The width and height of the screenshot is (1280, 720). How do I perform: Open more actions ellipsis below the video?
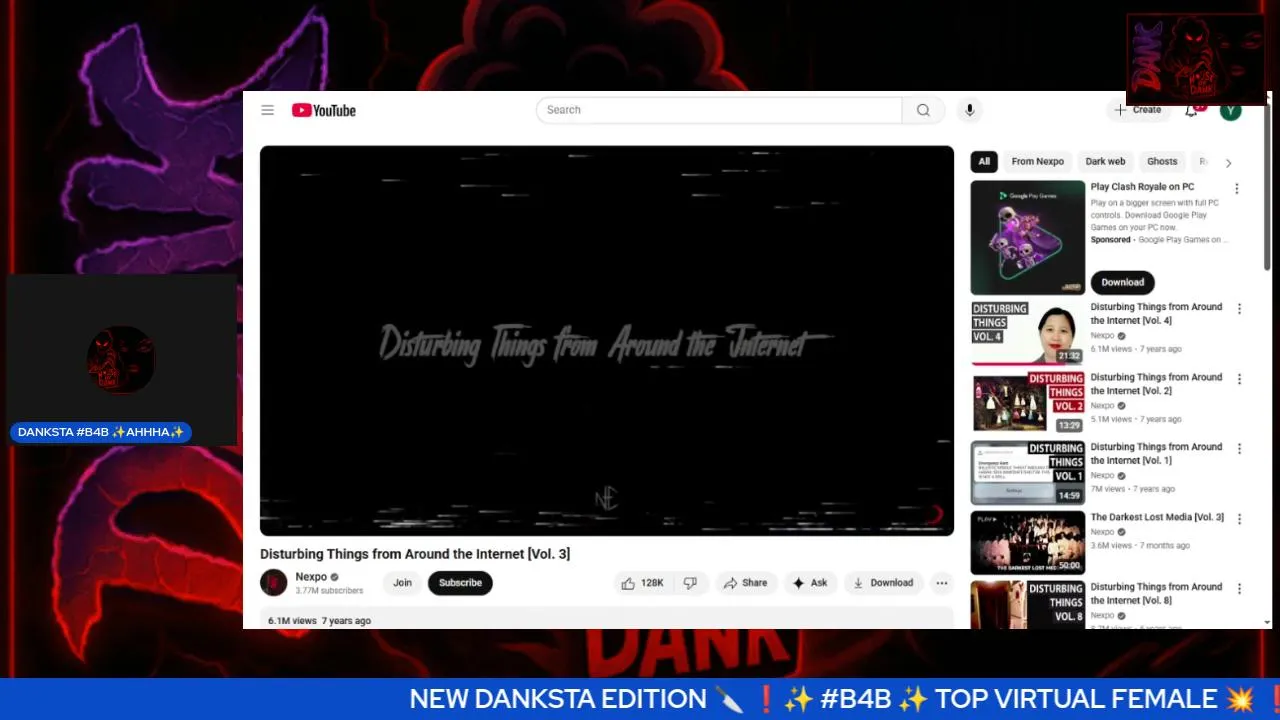[x=941, y=583]
